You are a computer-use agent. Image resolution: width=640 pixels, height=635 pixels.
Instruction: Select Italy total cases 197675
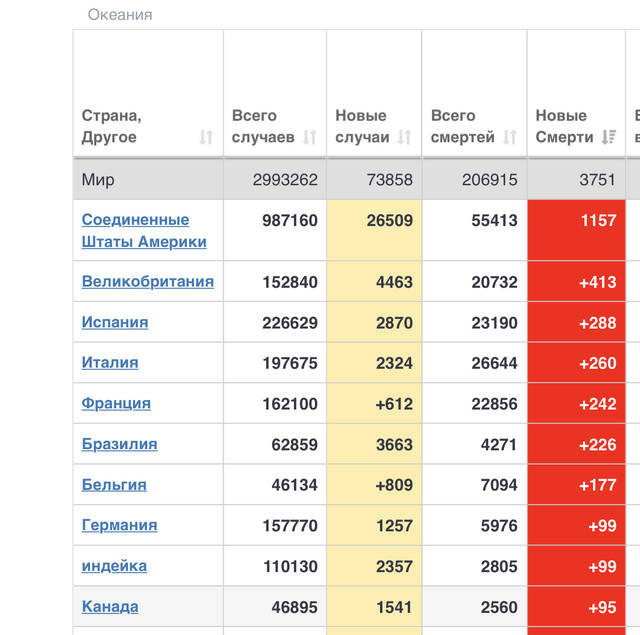coord(290,363)
